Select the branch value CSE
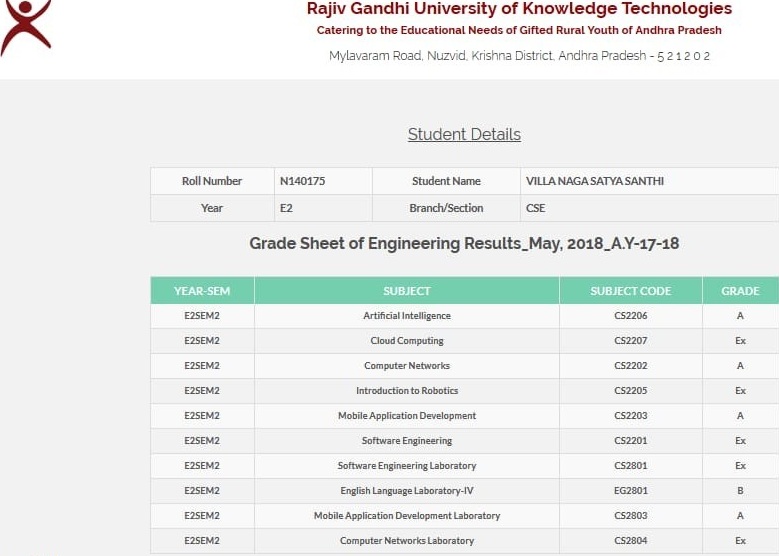This screenshot has width=779, height=556. pos(536,208)
